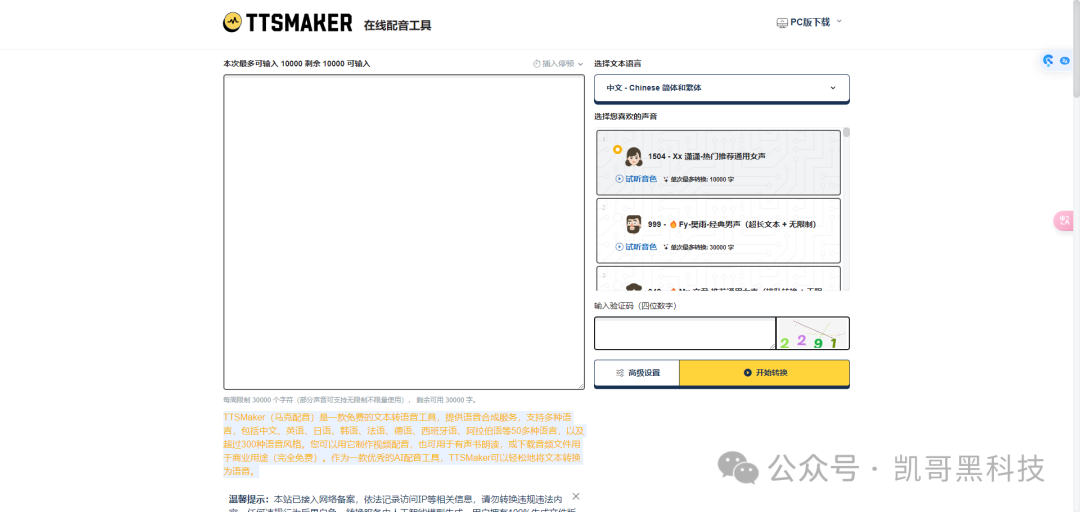Click the 在线配音工具 header text
The image size is (1080, 512).
[397, 25]
